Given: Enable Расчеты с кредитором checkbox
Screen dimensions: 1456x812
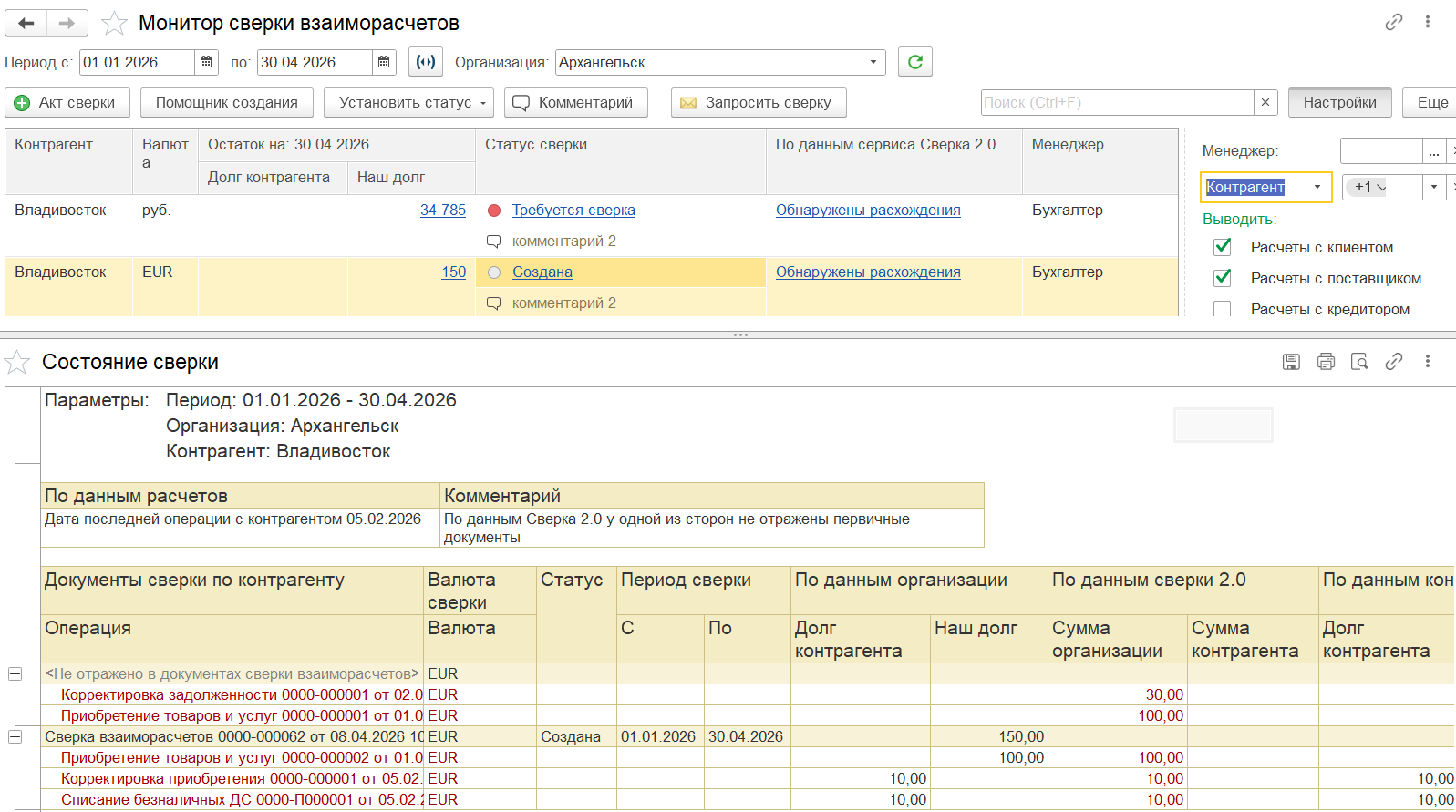Looking at the screenshot, I should (x=1223, y=309).
